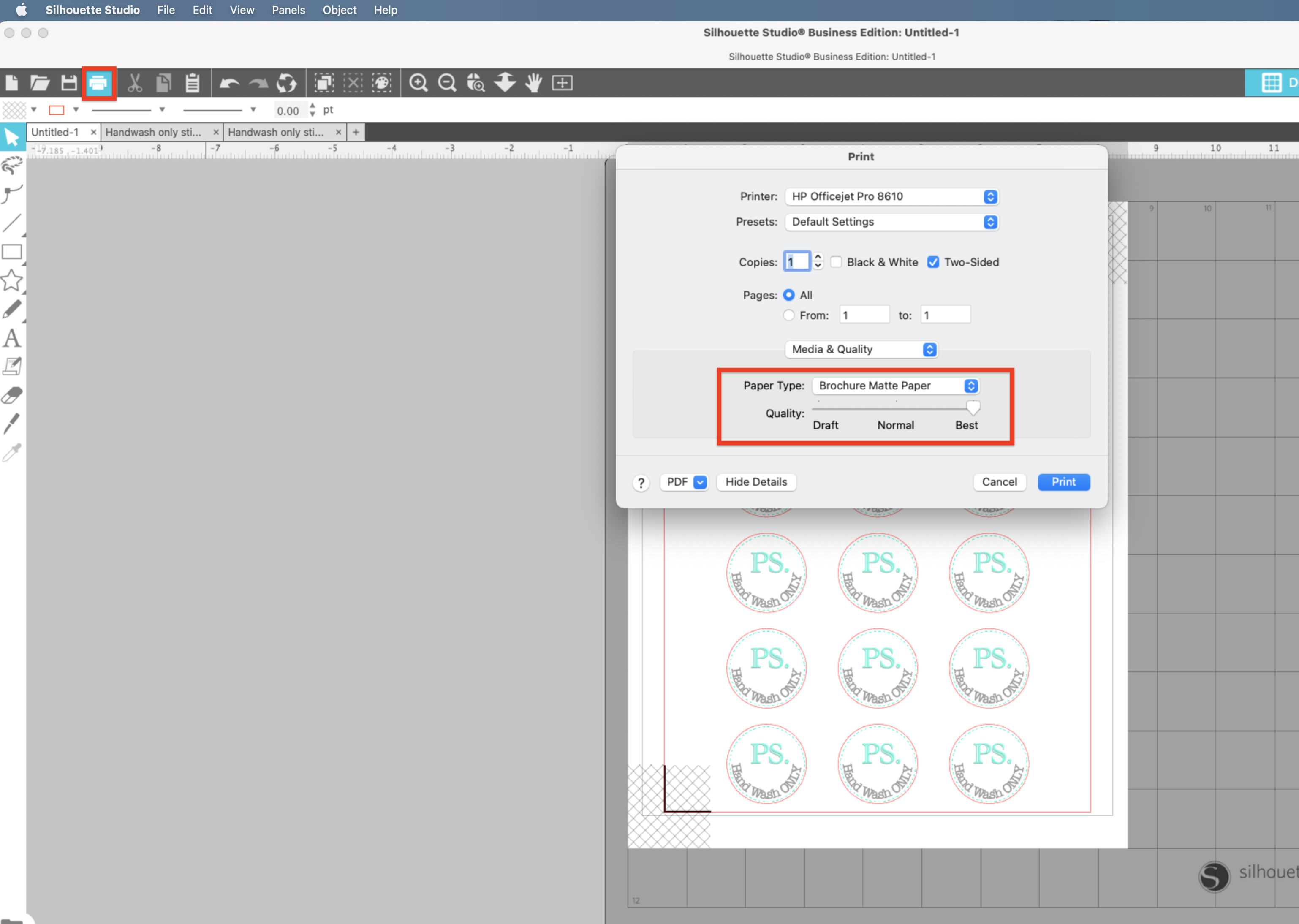Open the View menu
This screenshot has width=1299, height=924.
coord(242,10)
